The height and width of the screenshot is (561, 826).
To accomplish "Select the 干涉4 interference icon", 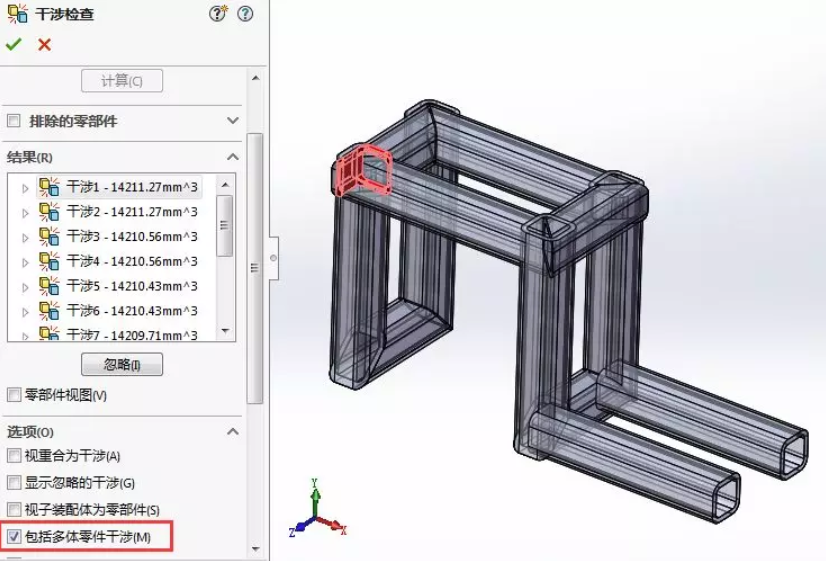I will (x=49, y=261).
